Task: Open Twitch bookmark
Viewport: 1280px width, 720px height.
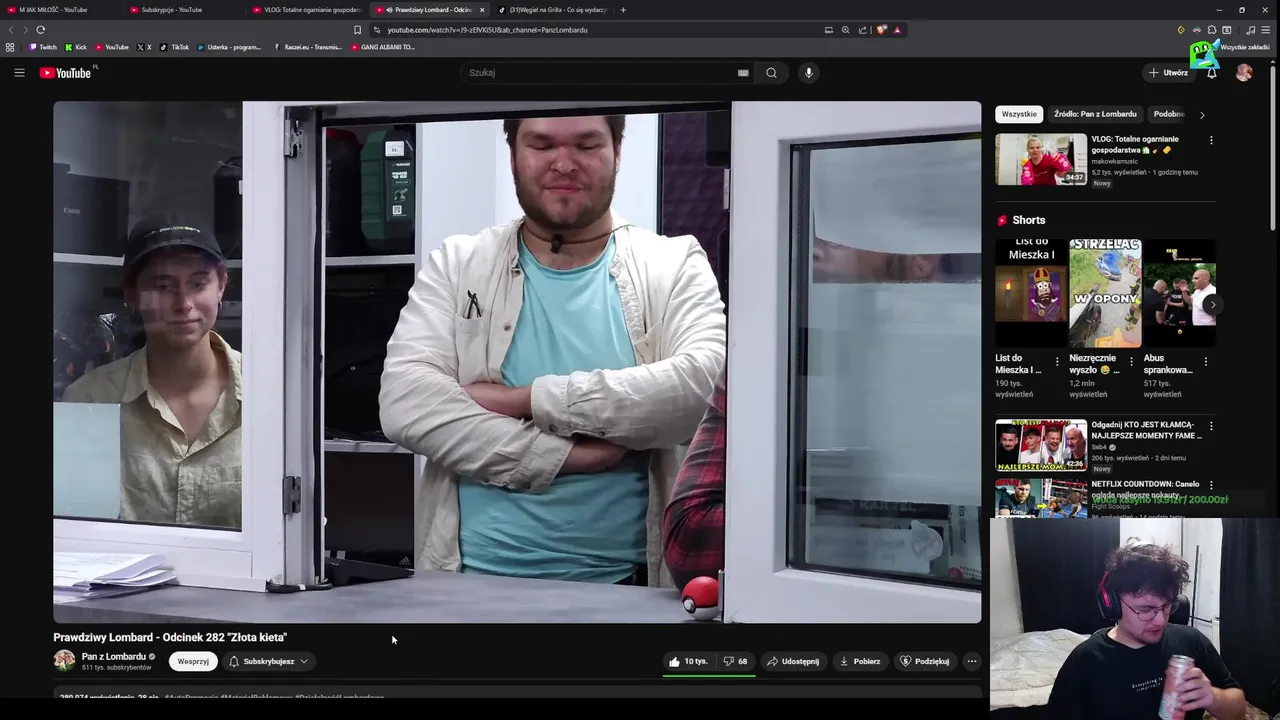Action: coord(43,47)
